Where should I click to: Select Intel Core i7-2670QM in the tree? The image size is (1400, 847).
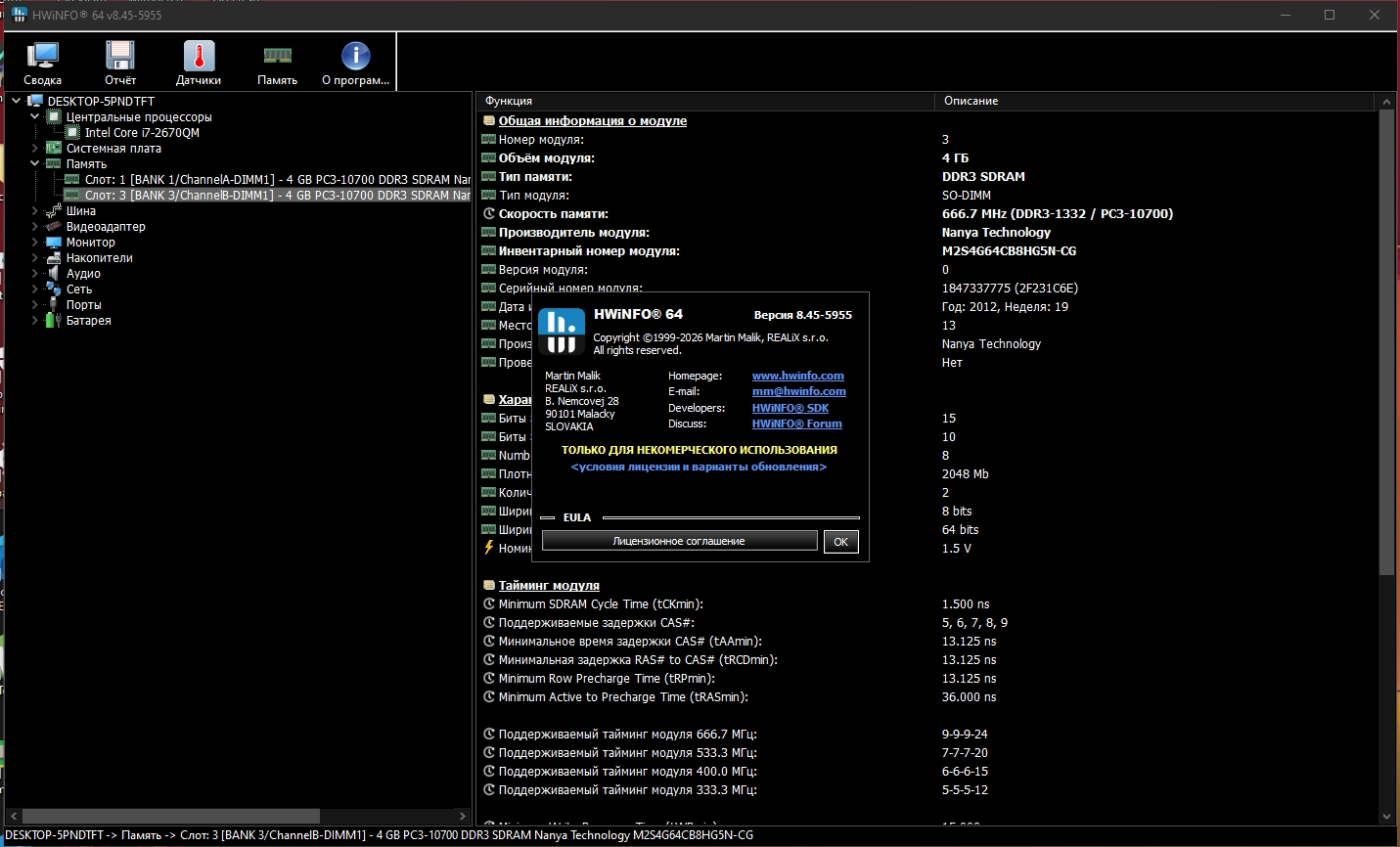142,133
